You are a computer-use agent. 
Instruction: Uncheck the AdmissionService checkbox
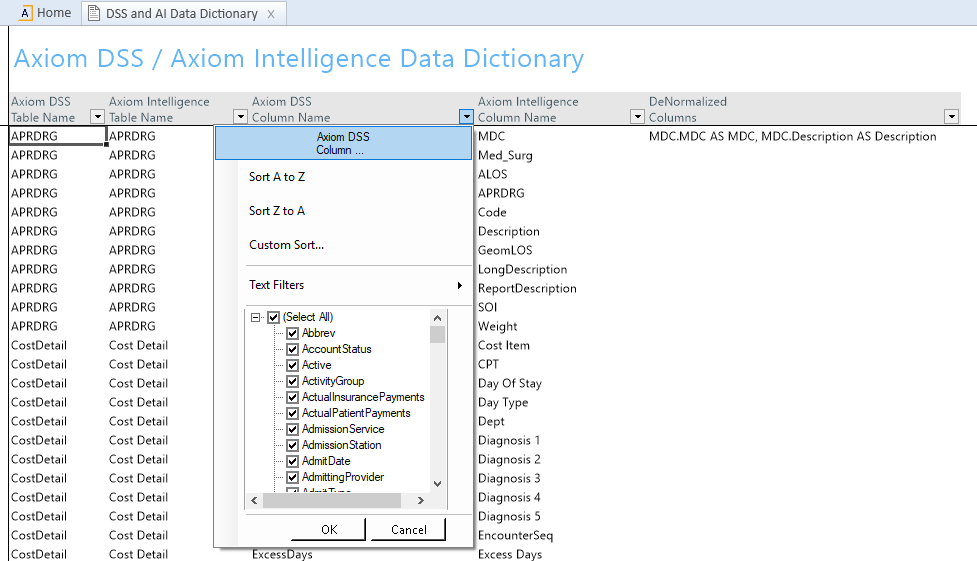292,429
